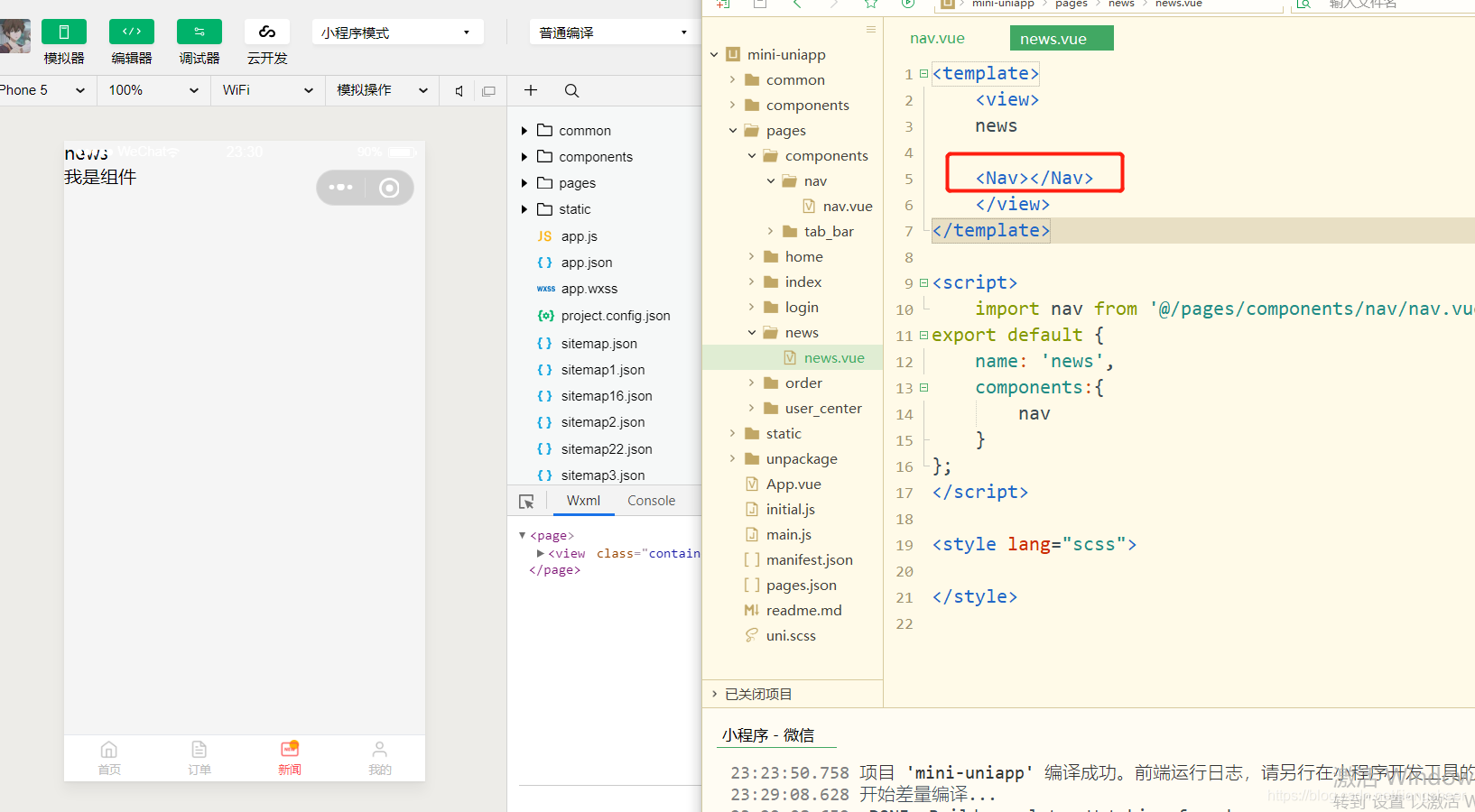The height and width of the screenshot is (812, 1475).
Task: Open App.vue file
Action: point(783,484)
